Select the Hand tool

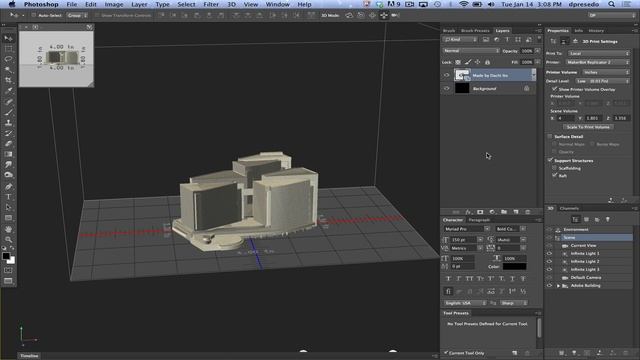click(9, 229)
